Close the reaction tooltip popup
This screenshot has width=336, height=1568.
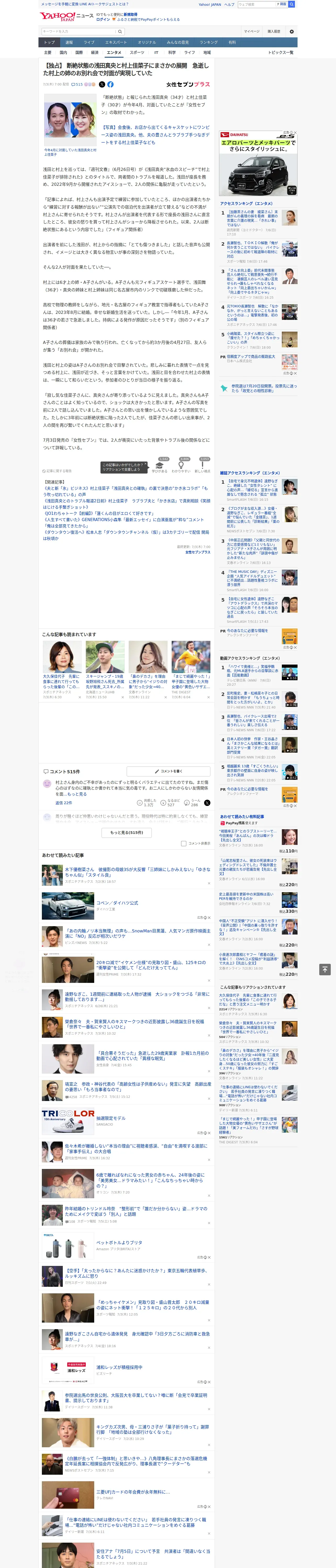point(145,464)
